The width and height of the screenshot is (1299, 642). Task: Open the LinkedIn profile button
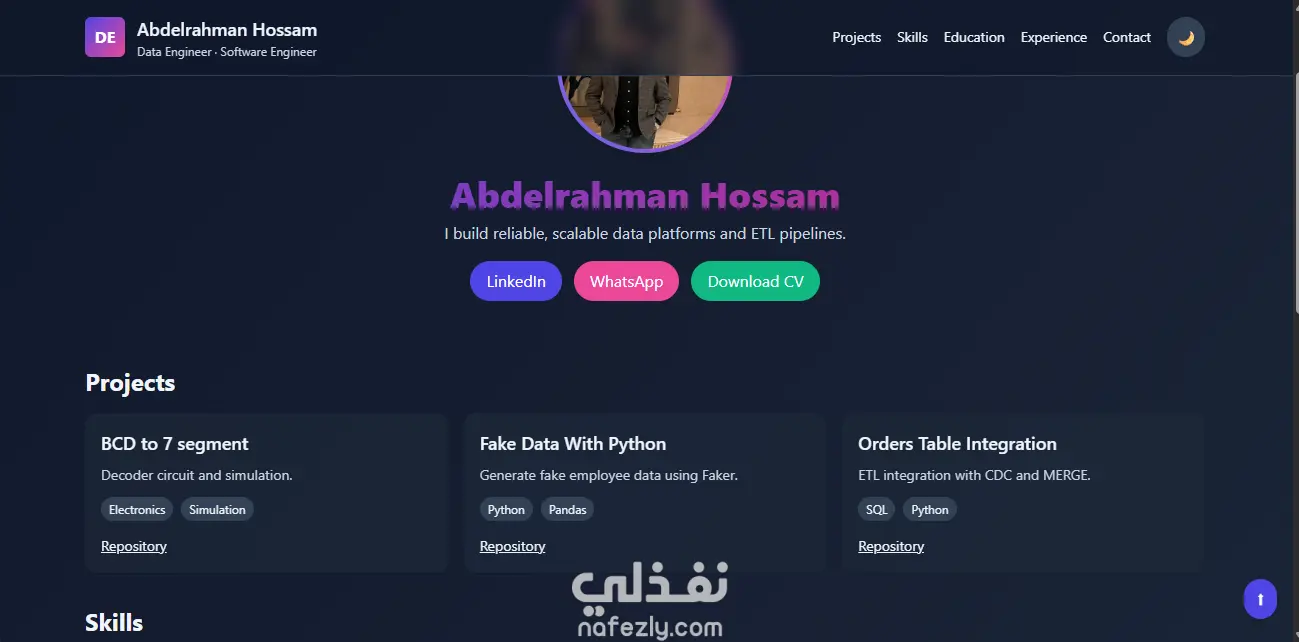[x=516, y=281]
